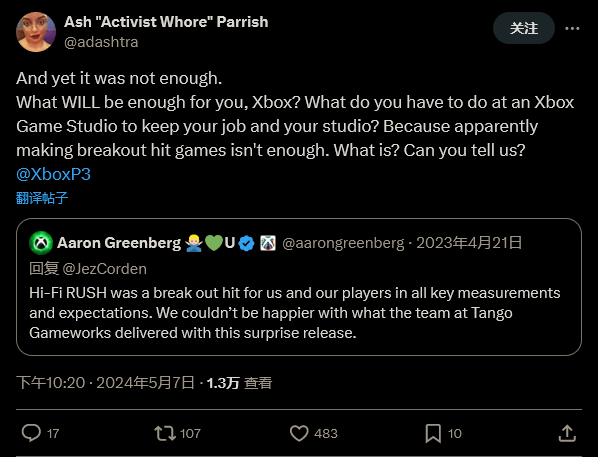Click the reply speech bubble icon
This screenshot has width=598, height=457.
(31, 433)
